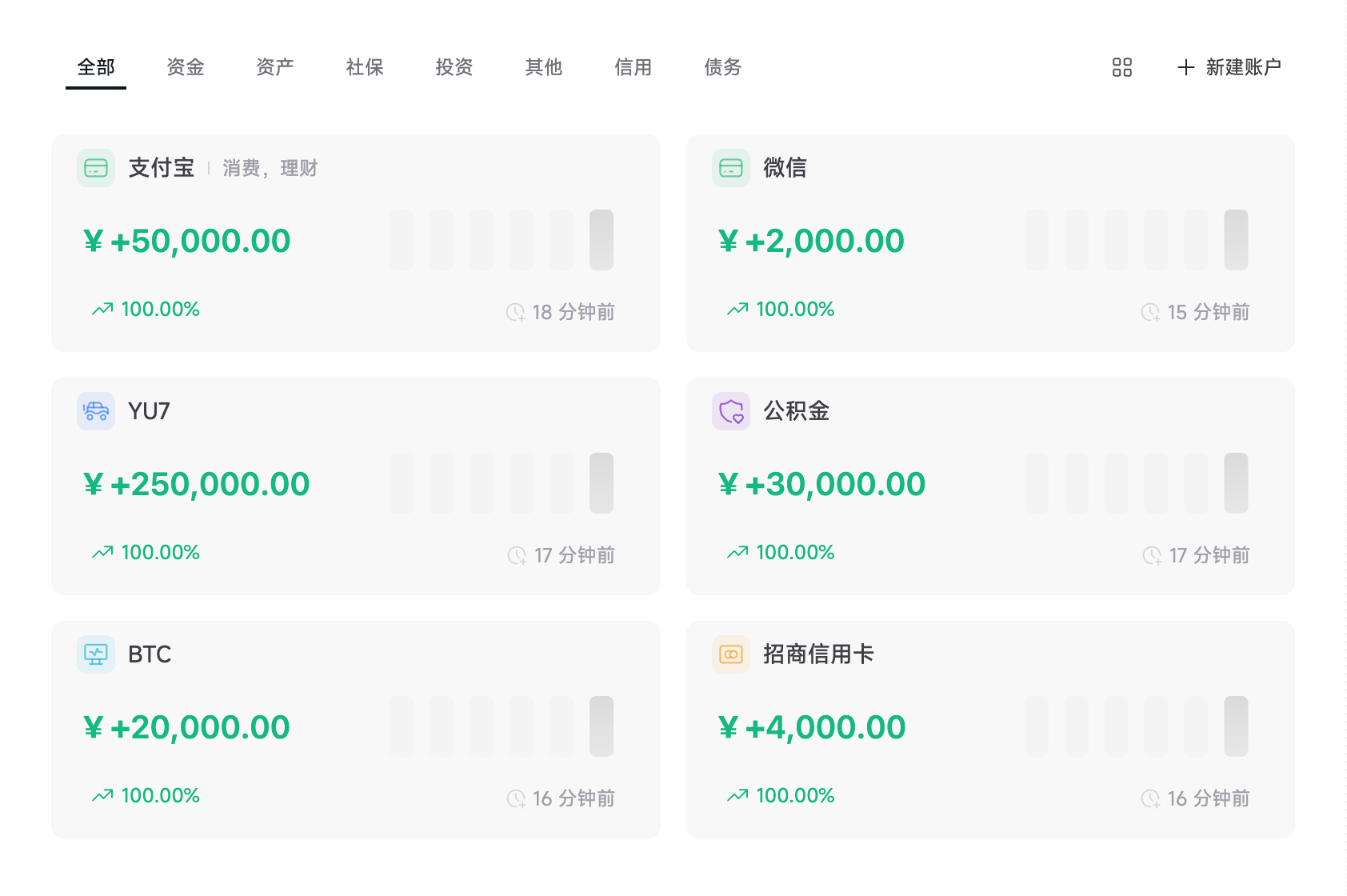Click the 消费, 理财 tag on 支付宝
Screen dimensions: 1347x896
[270, 168]
